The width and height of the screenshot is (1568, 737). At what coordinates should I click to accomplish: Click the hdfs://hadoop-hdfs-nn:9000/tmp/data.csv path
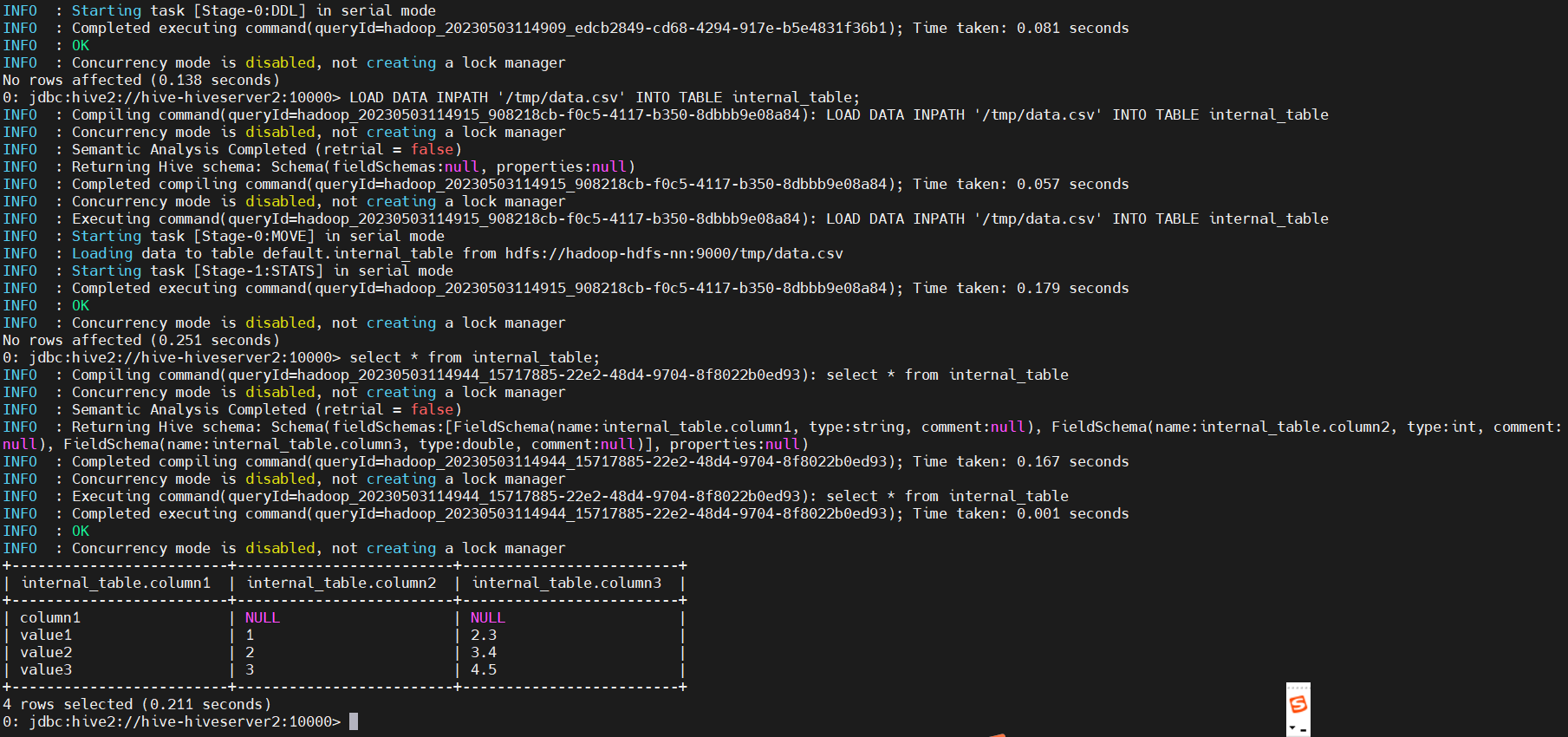[x=674, y=253]
